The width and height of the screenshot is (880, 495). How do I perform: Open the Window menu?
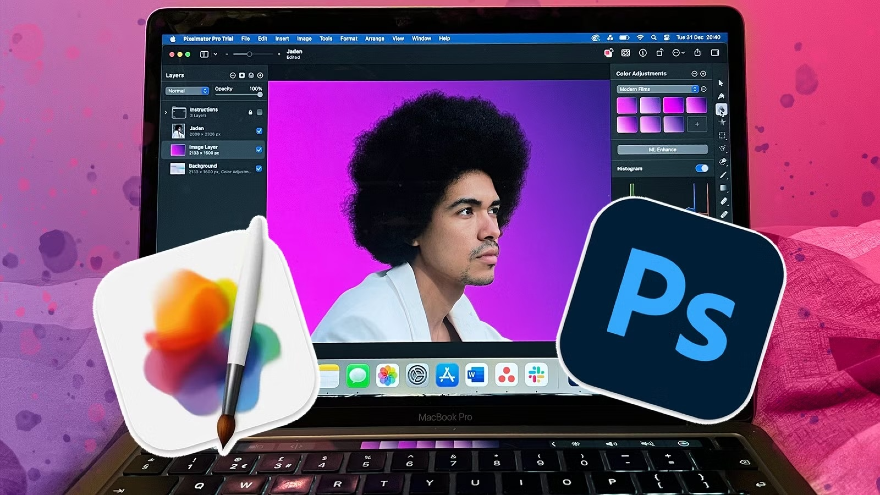(x=421, y=39)
